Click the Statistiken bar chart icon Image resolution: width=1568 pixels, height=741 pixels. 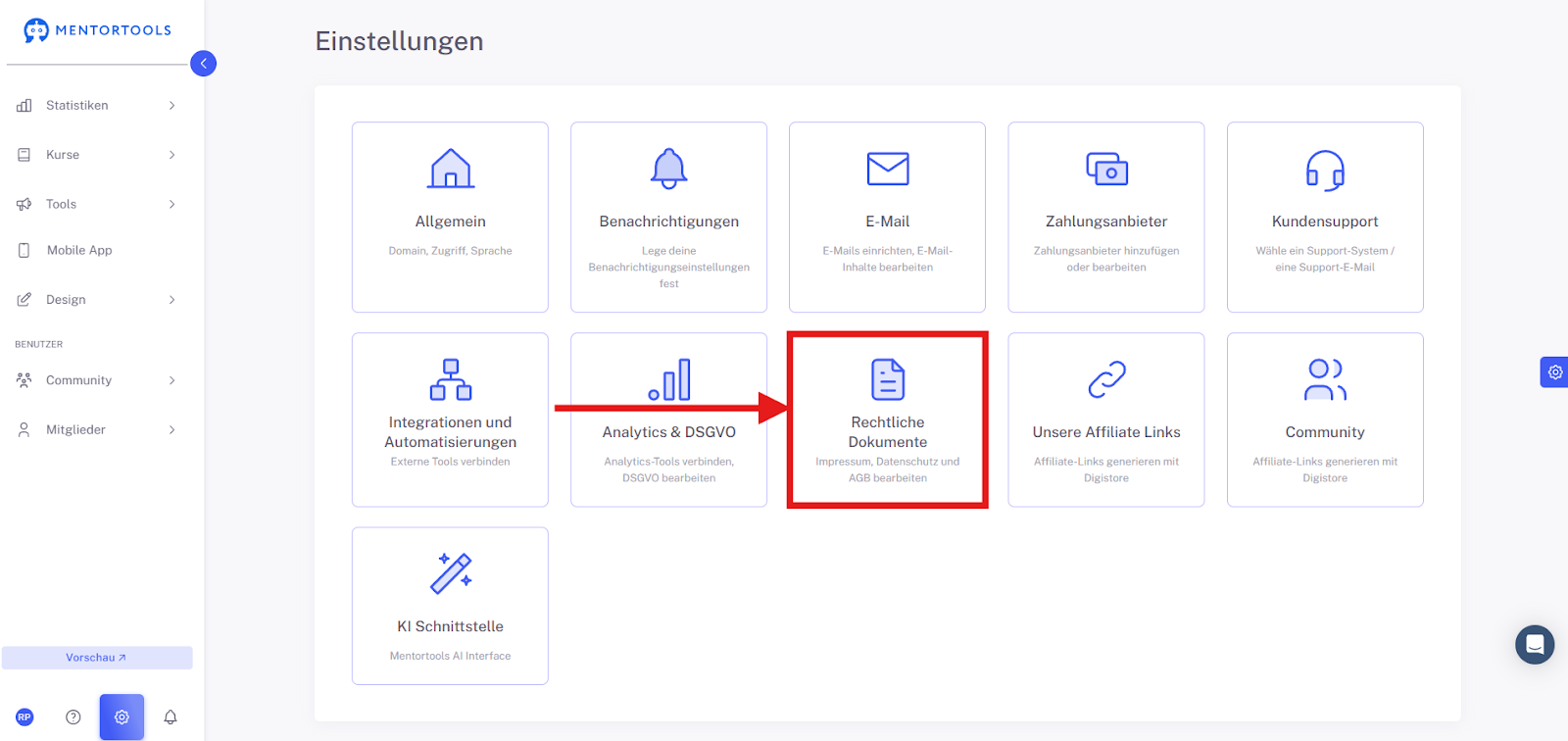pos(24,106)
